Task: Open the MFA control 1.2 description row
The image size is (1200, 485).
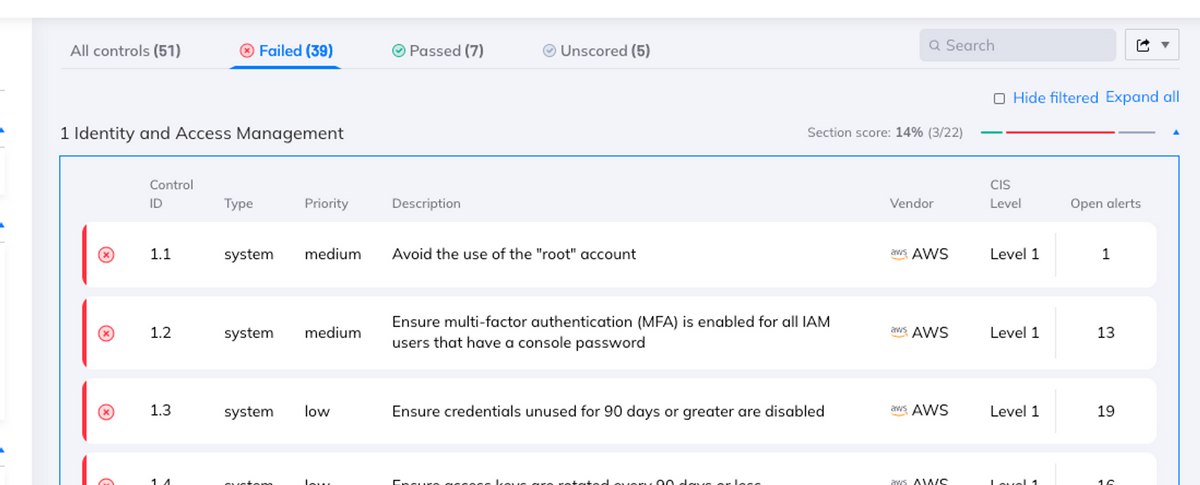Action: 610,333
